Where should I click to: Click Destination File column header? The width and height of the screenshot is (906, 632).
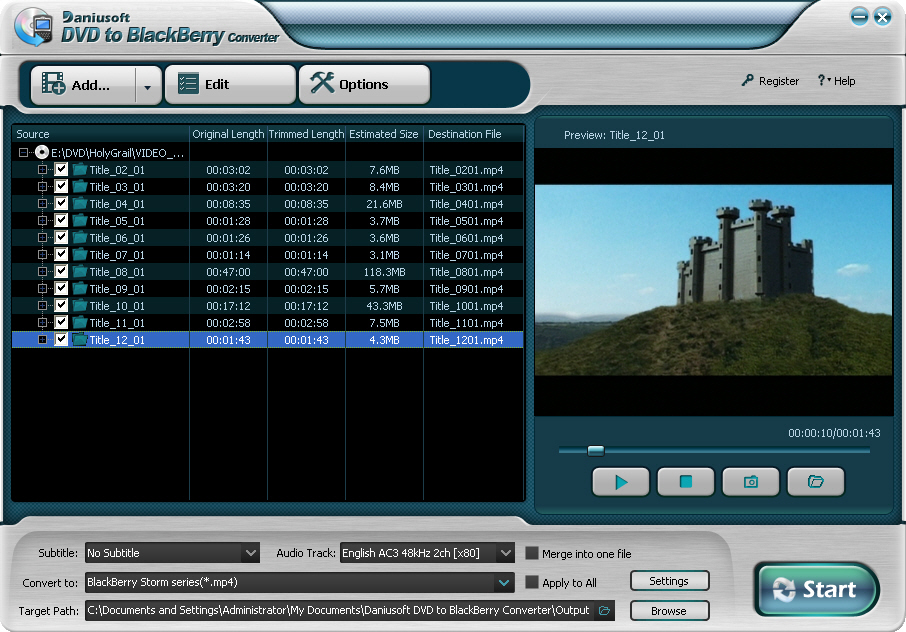[x=474, y=134]
